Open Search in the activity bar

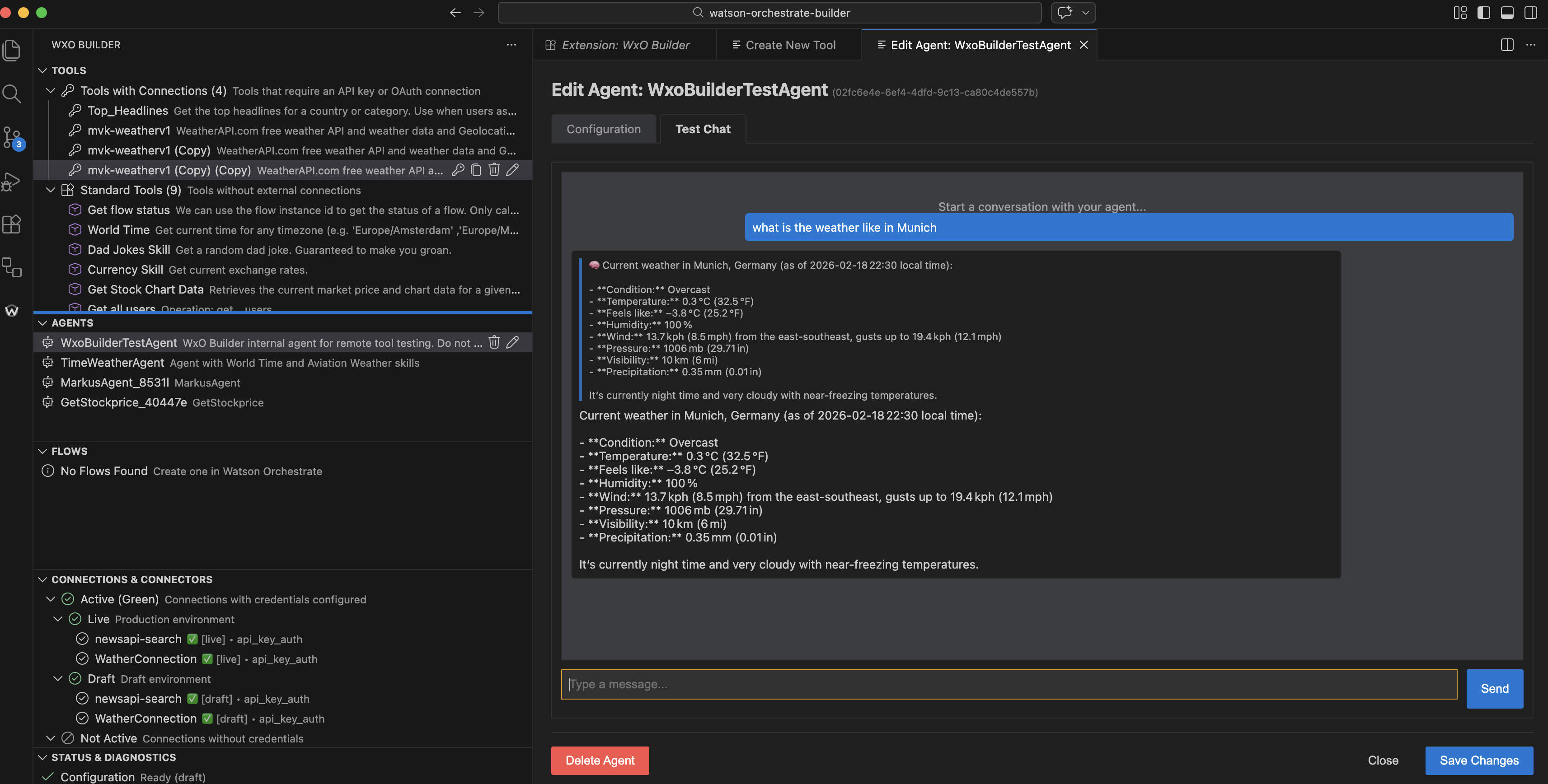[12, 94]
